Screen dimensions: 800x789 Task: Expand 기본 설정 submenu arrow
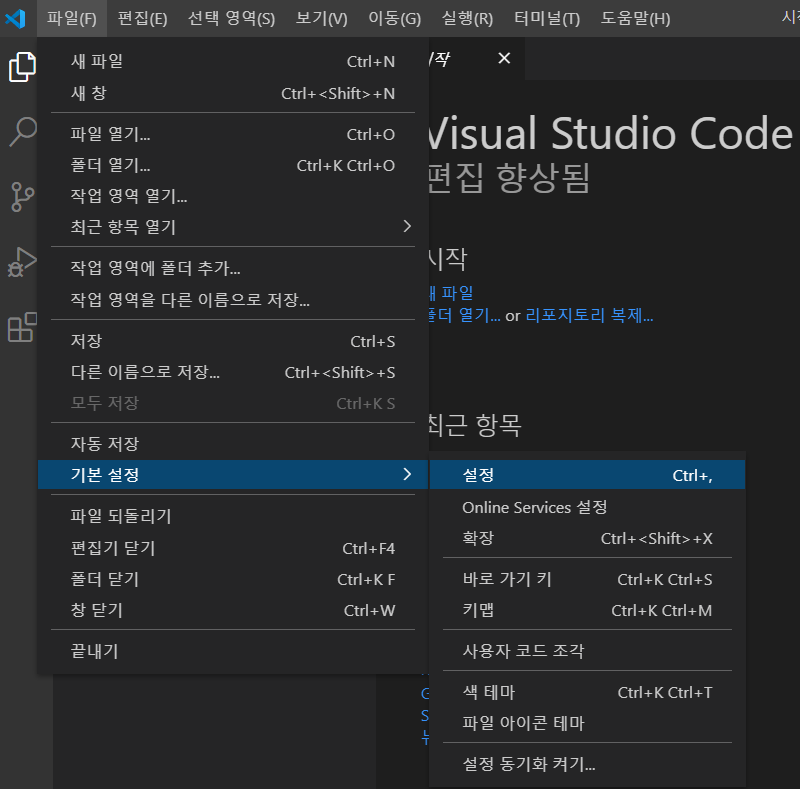point(407,474)
